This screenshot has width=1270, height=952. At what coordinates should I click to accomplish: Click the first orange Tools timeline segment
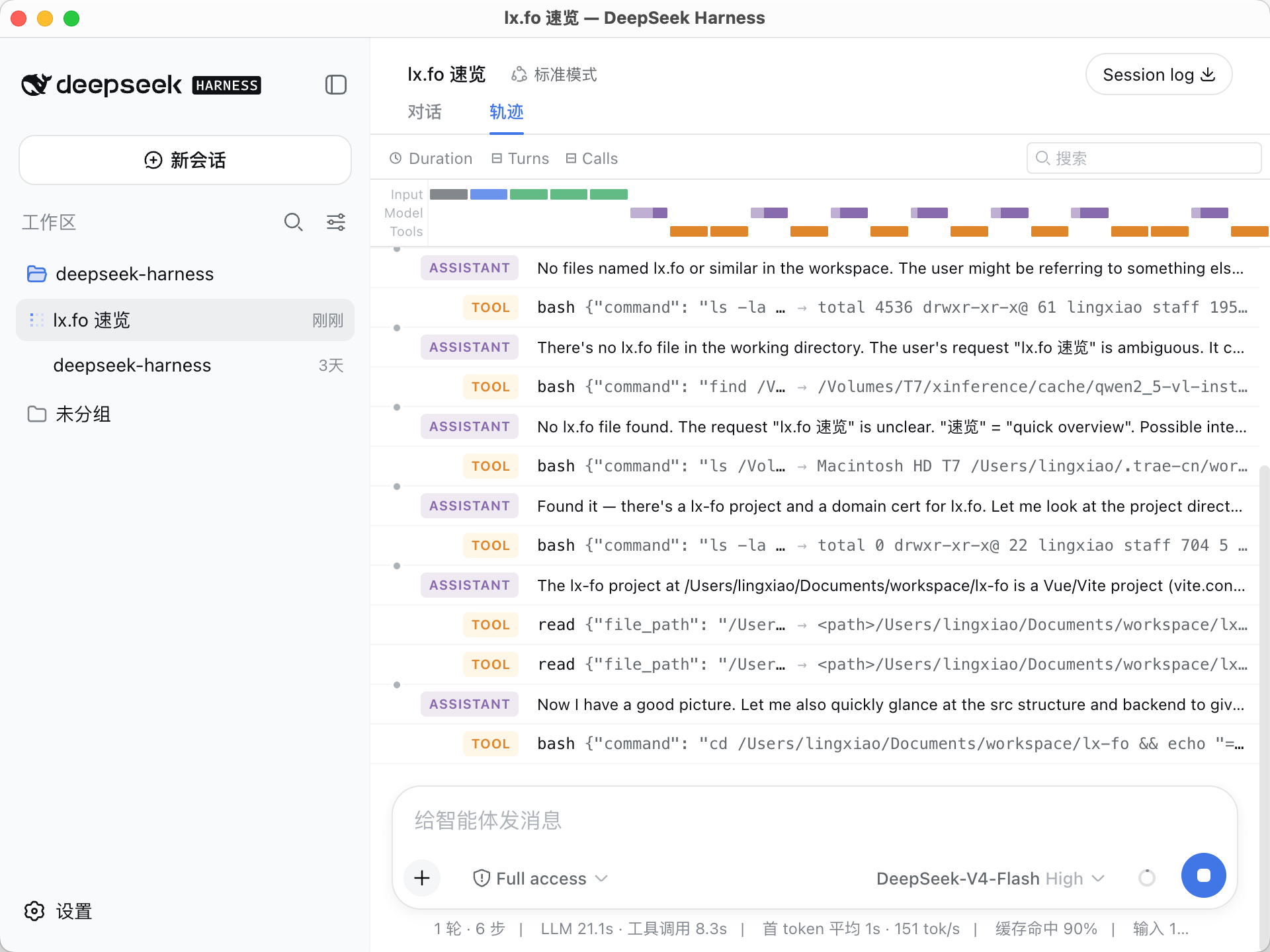pyautogui.click(x=689, y=231)
